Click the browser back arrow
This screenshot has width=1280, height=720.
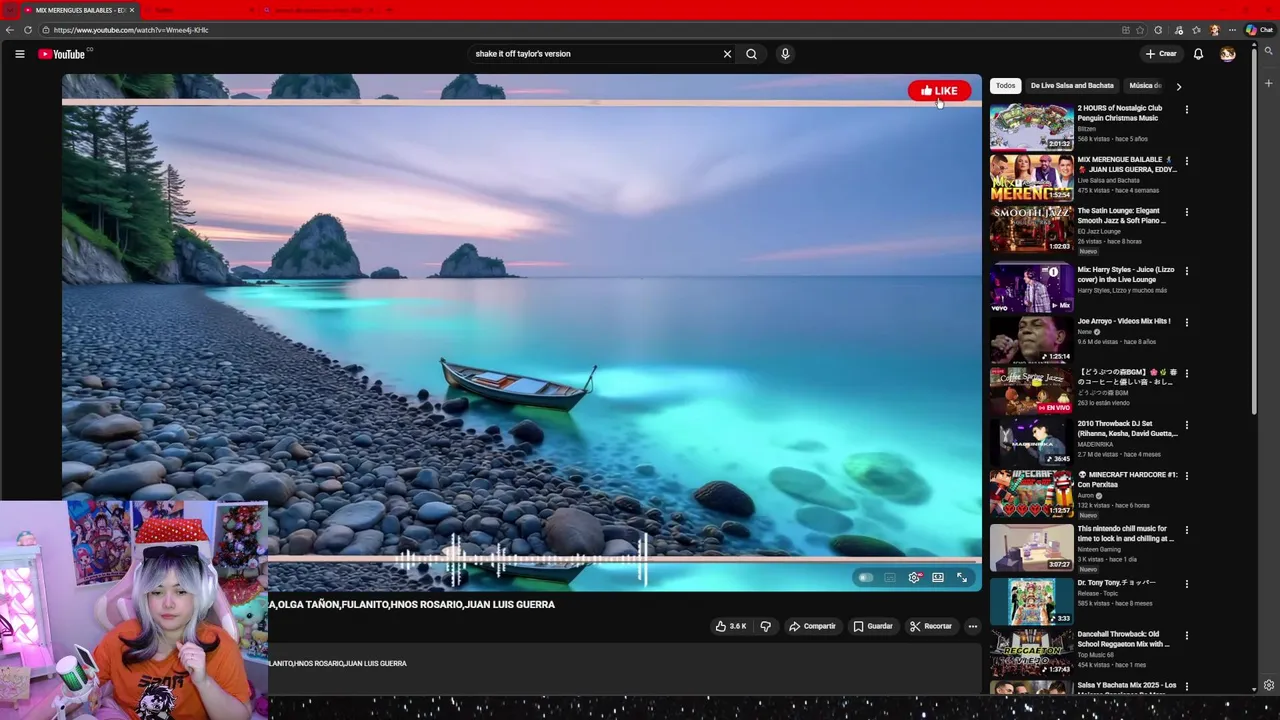click(x=9, y=30)
